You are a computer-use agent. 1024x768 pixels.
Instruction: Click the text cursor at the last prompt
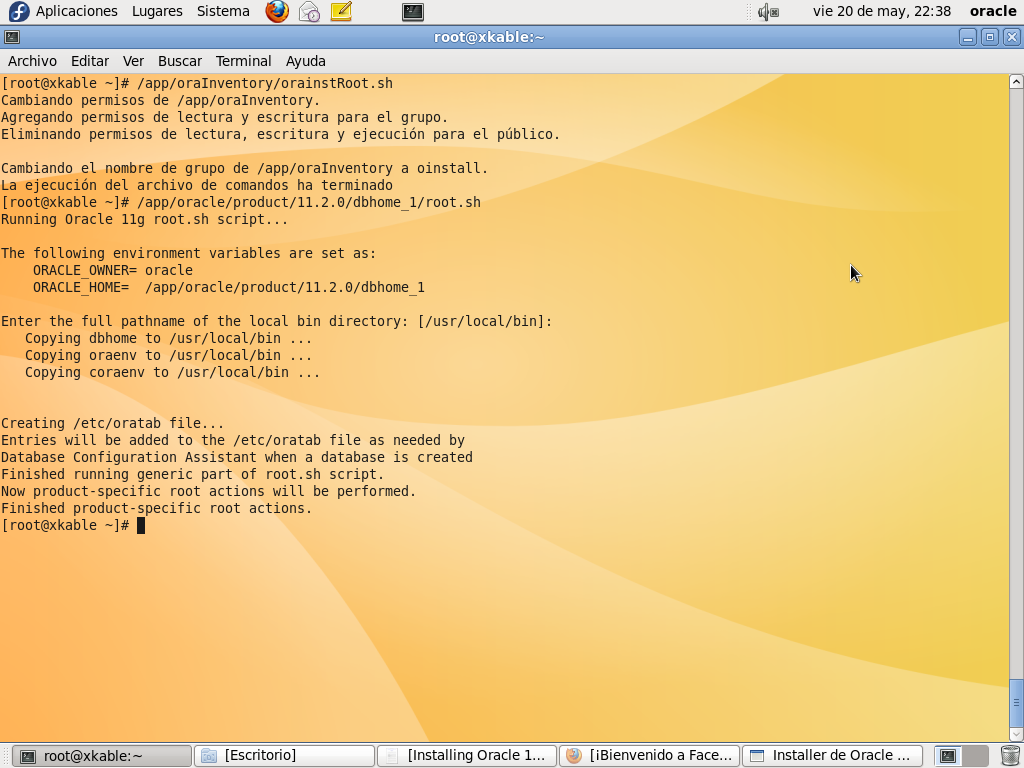coord(141,526)
